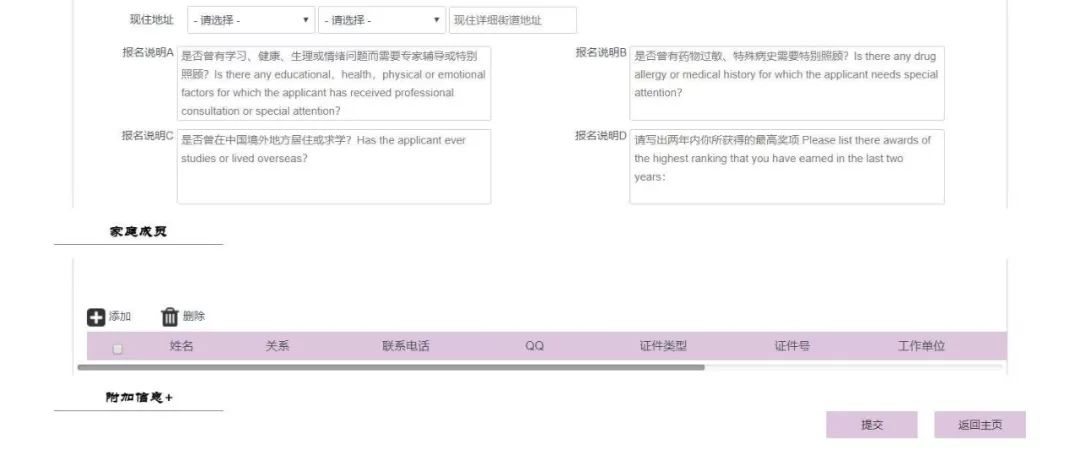The image size is (1080, 466).
Task: Focus the 报名说明A text area
Action: 334,83
